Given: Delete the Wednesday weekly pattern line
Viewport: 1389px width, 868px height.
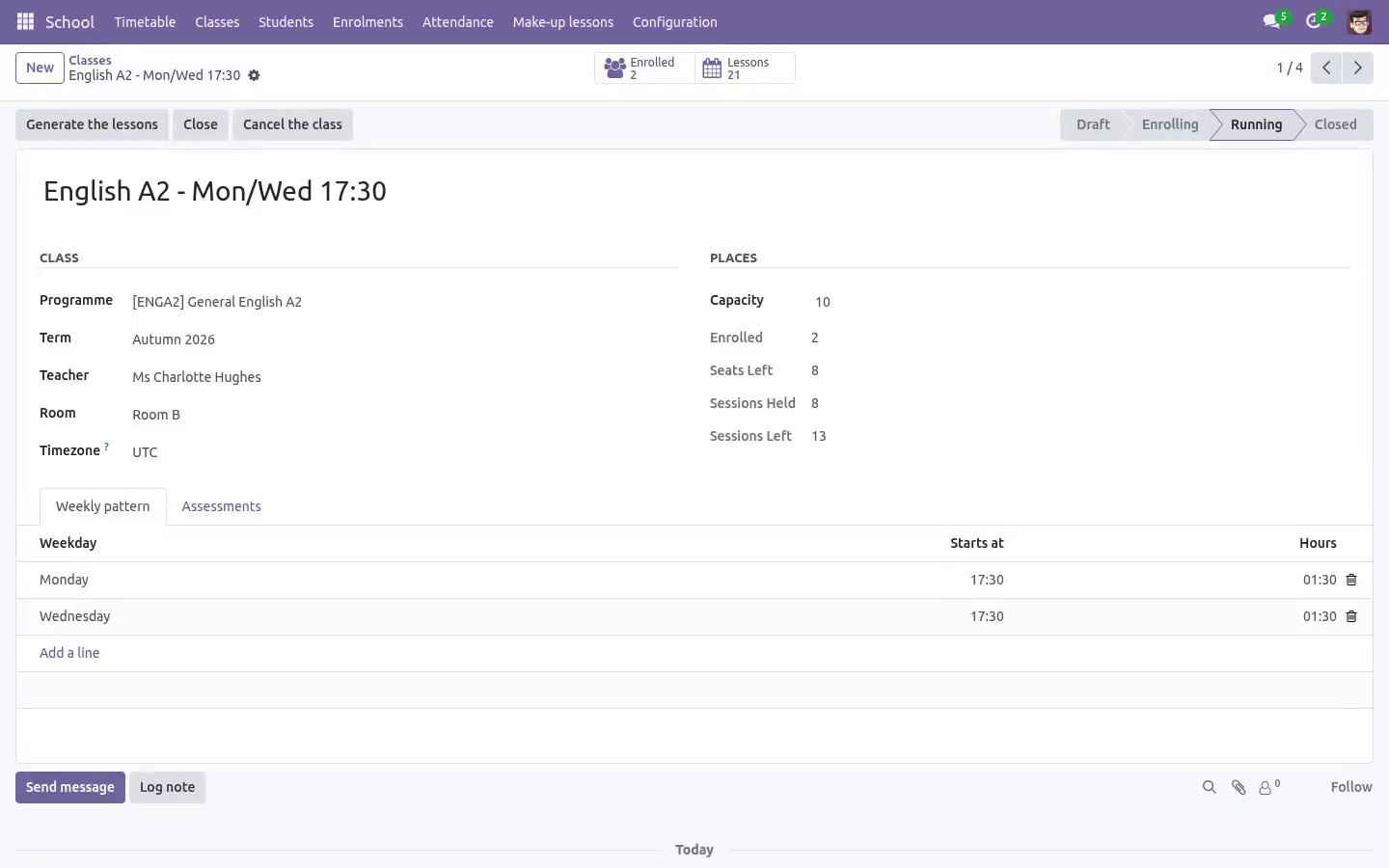Looking at the screenshot, I should point(1351,616).
